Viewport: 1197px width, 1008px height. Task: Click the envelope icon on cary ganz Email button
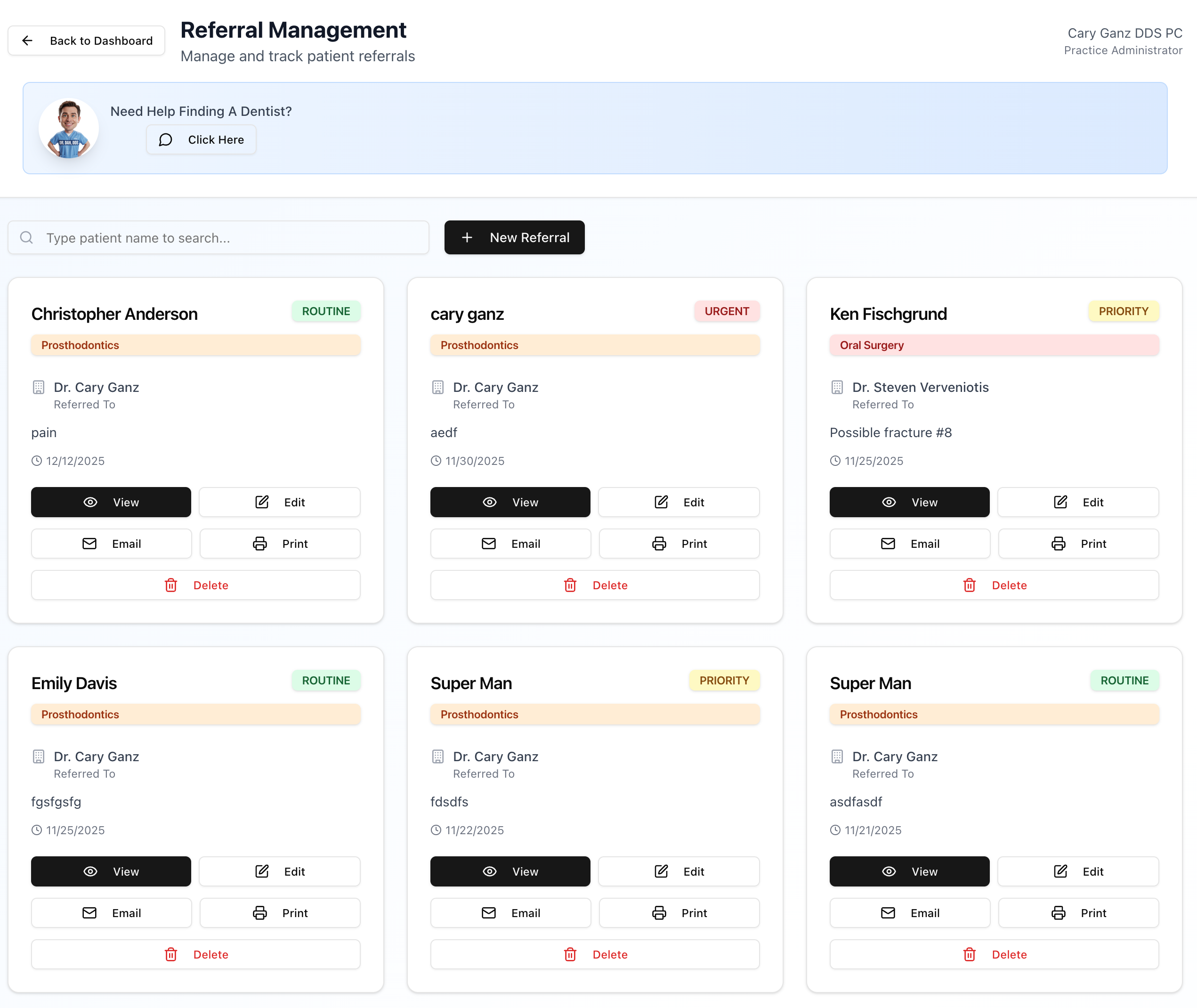tap(489, 544)
